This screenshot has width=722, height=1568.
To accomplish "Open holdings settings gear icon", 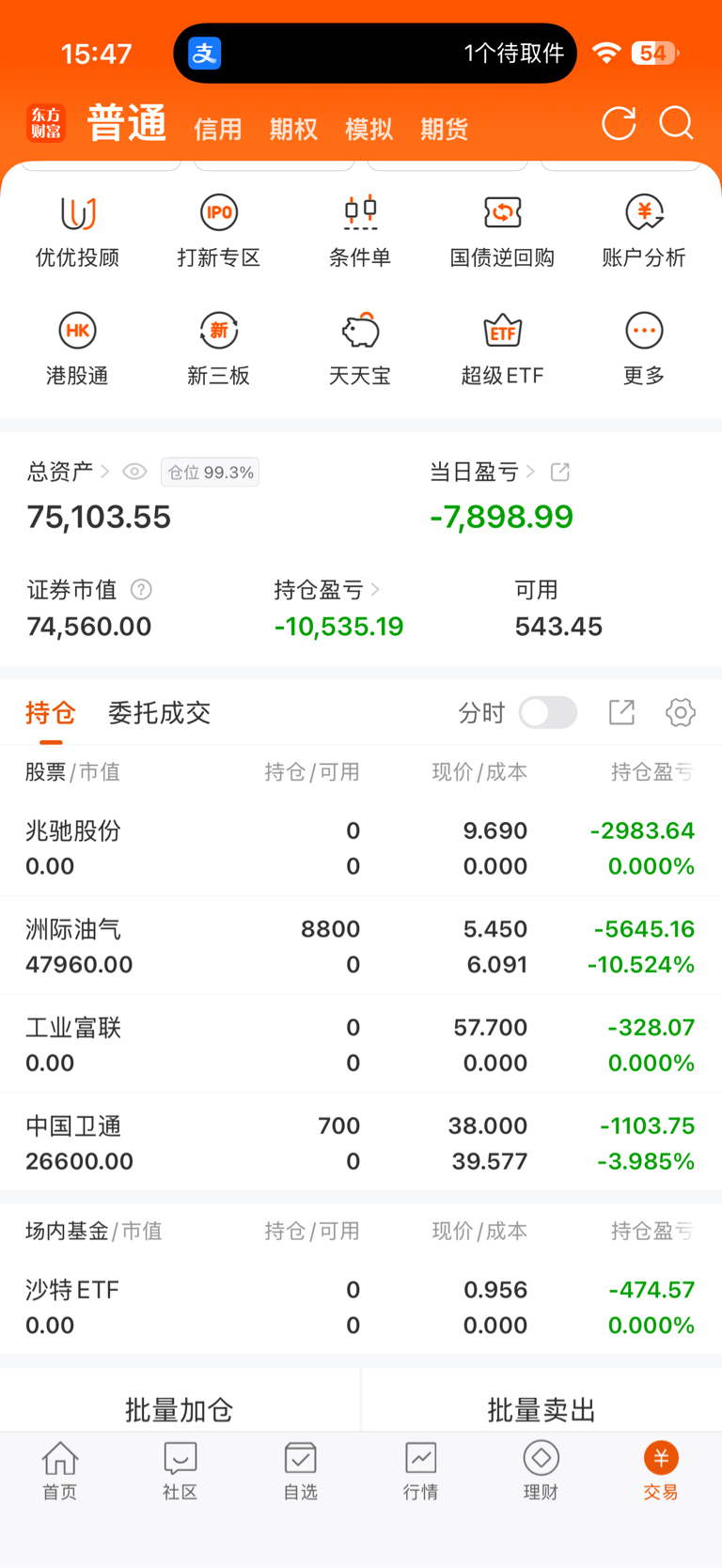I will 681,713.
